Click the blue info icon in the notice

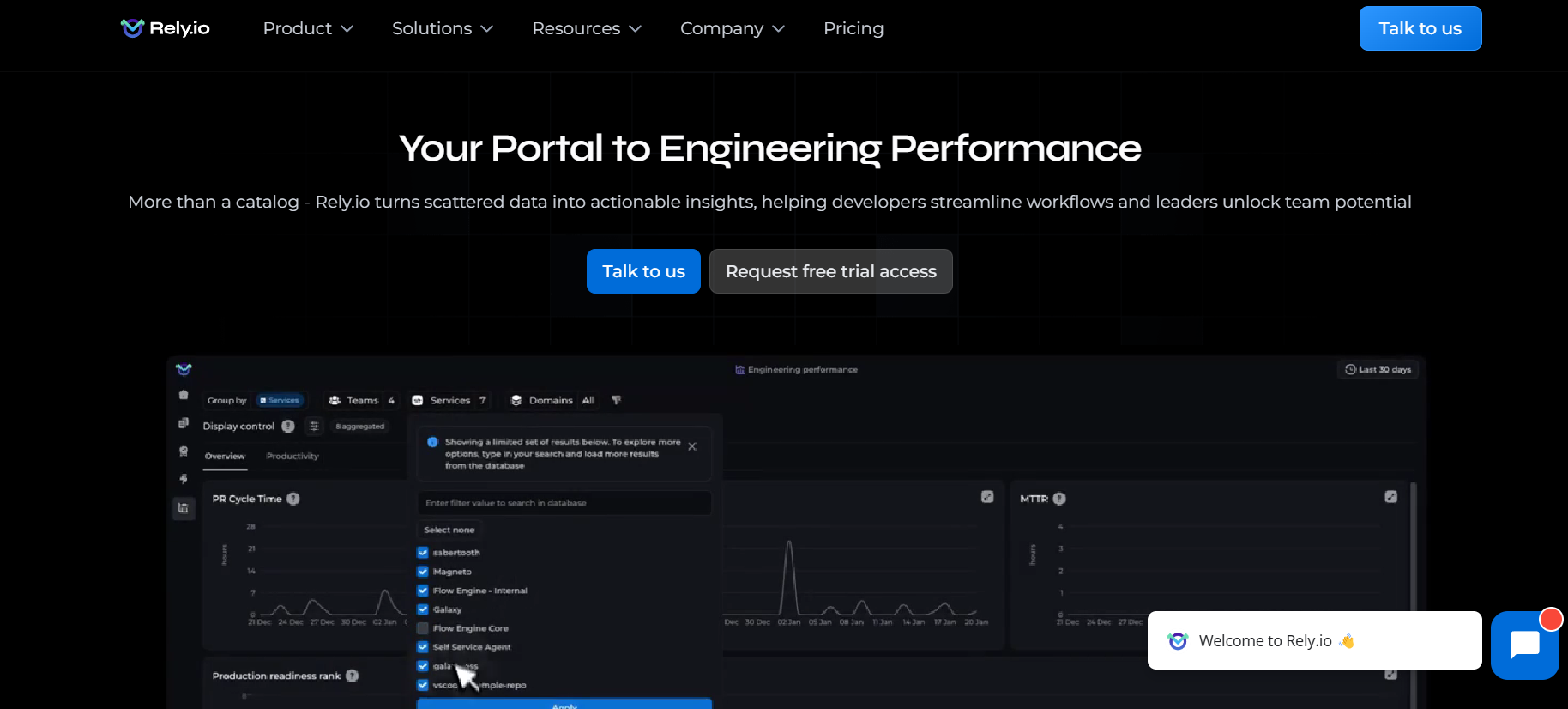(433, 442)
